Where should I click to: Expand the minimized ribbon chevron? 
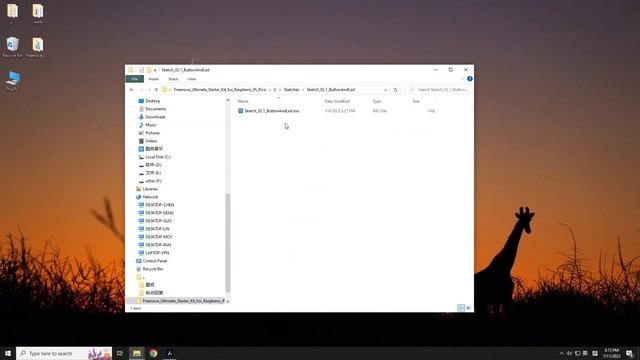[x=463, y=79]
